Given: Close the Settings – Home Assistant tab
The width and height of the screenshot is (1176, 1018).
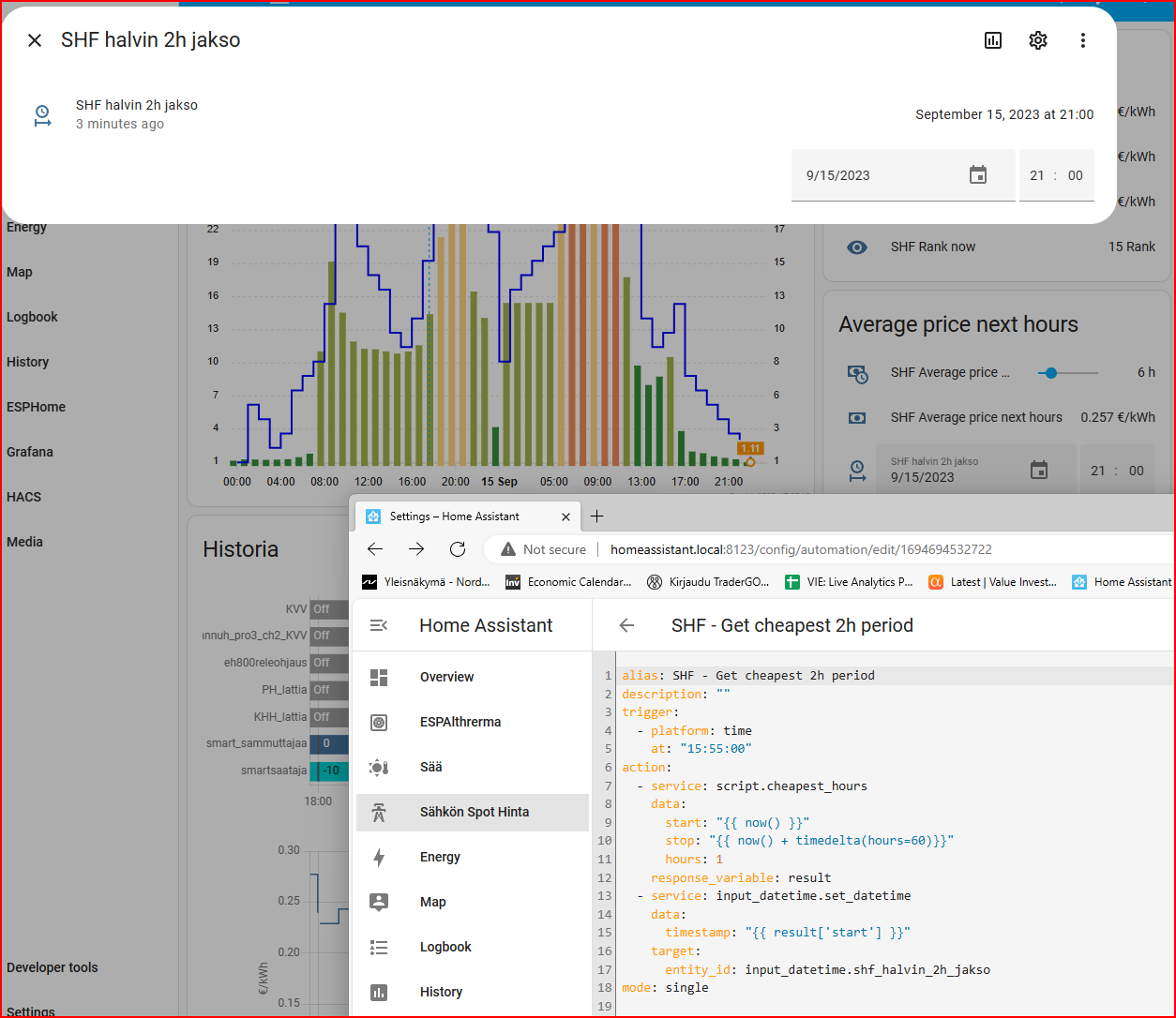Looking at the screenshot, I should [x=565, y=516].
